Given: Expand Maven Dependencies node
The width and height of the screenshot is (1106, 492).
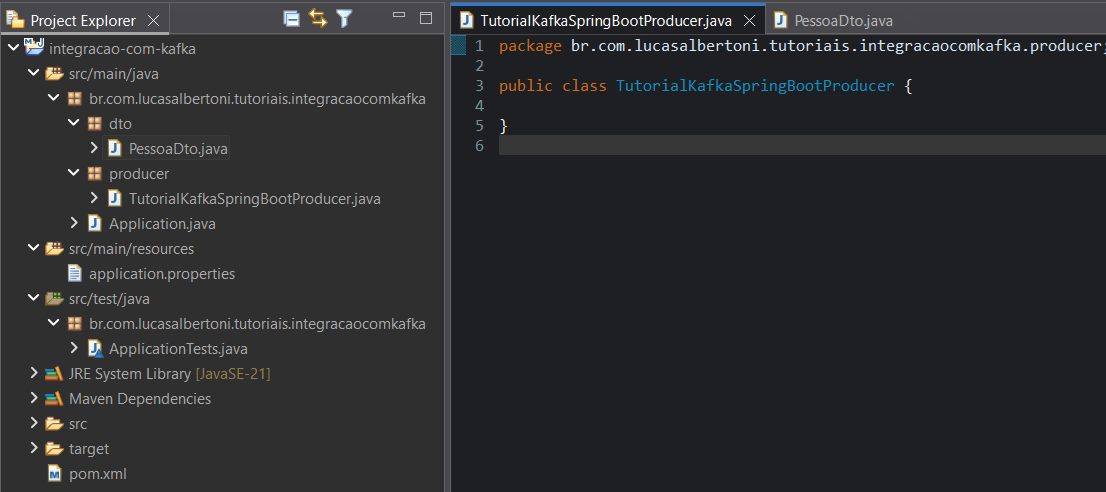Looking at the screenshot, I should (33, 398).
